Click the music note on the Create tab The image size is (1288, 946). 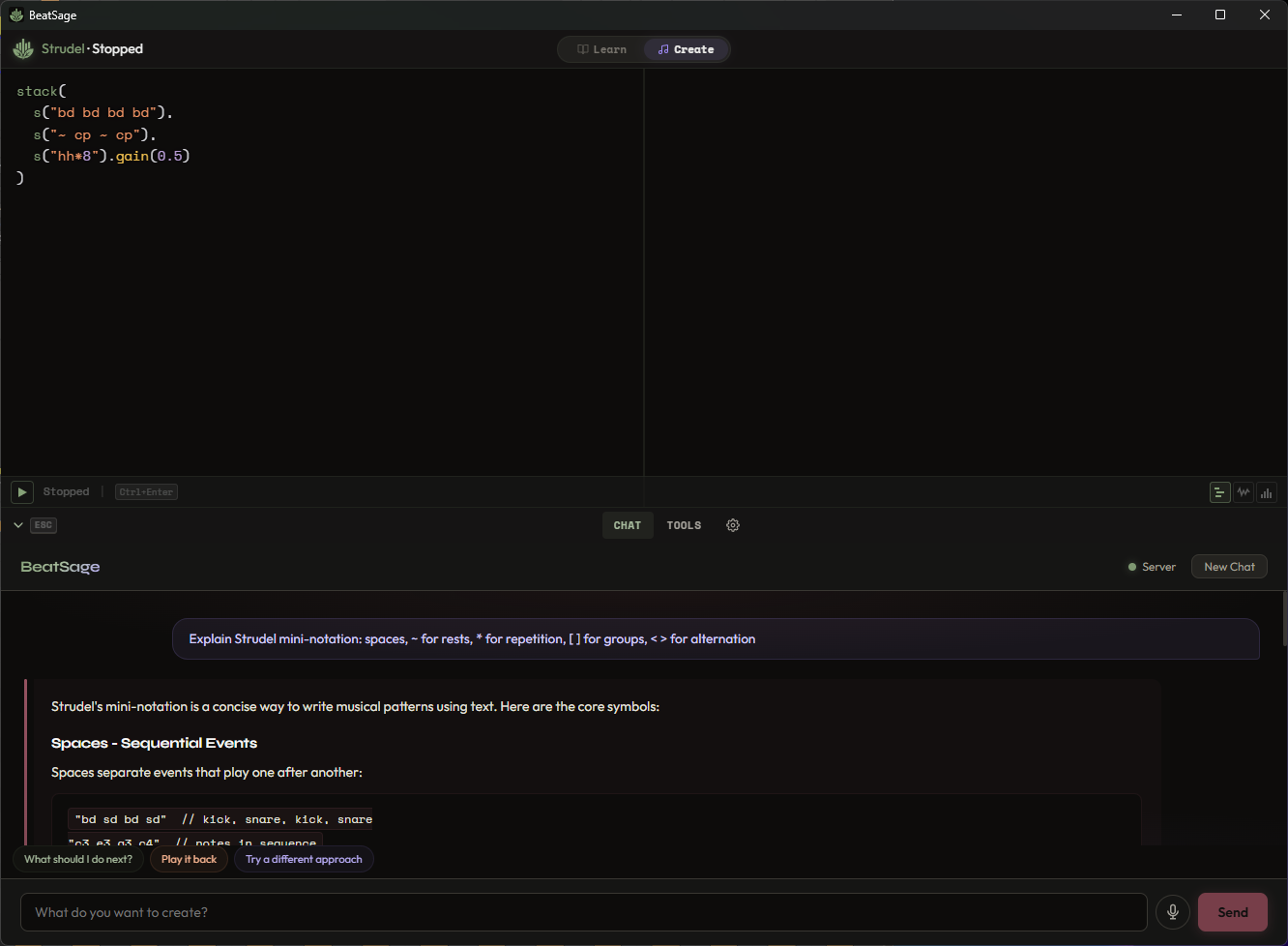663,49
